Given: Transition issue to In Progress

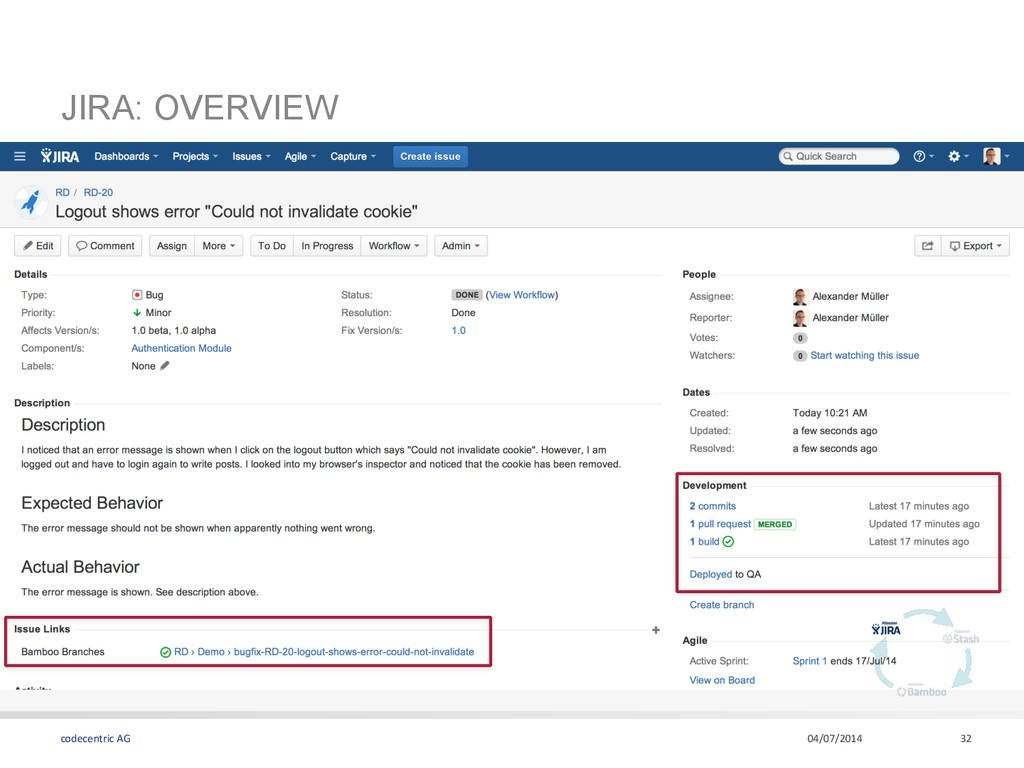Looking at the screenshot, I should coord(327,246).
